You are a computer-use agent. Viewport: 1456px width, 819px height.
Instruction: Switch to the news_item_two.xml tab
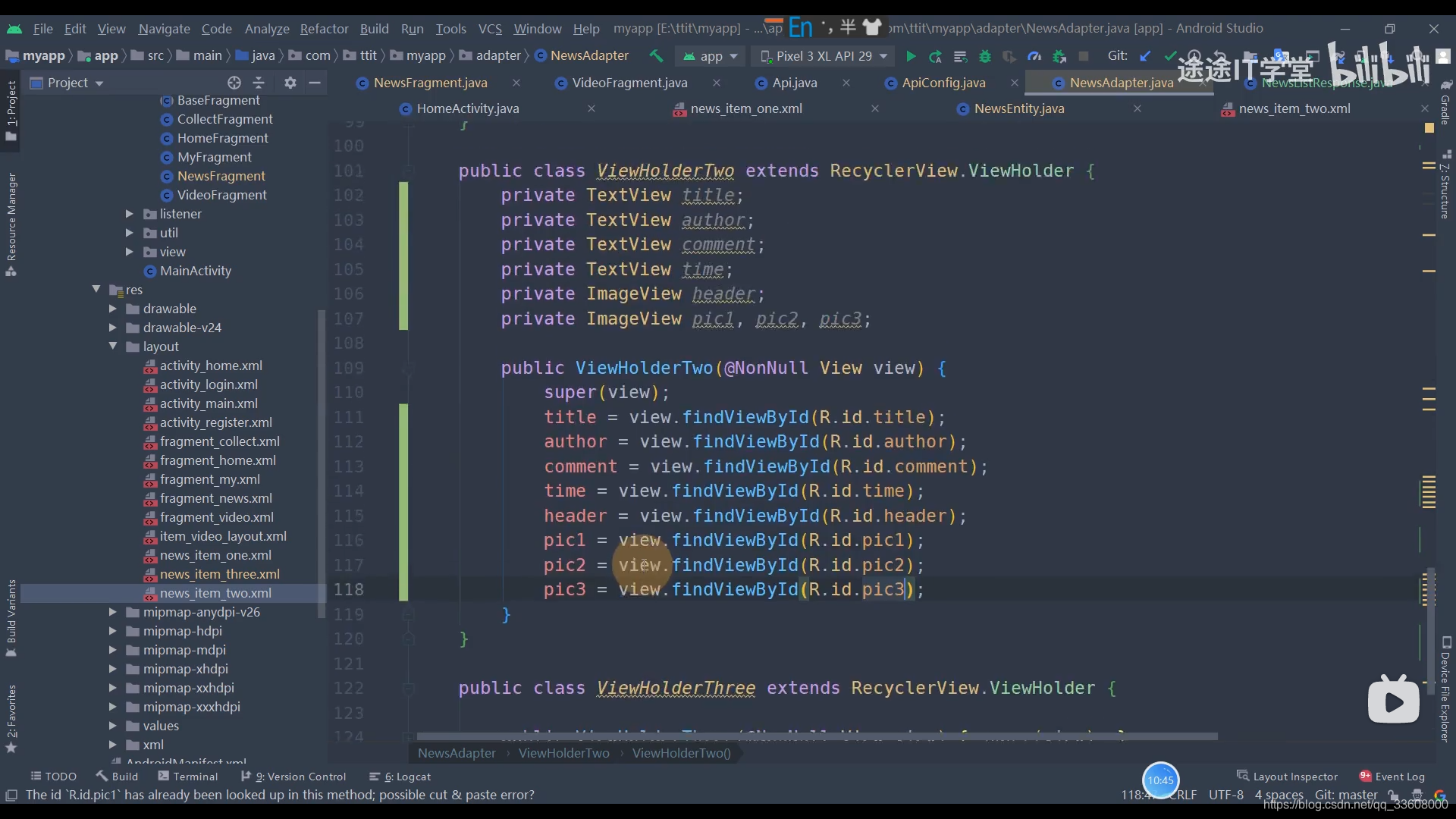pos(1294,108)
